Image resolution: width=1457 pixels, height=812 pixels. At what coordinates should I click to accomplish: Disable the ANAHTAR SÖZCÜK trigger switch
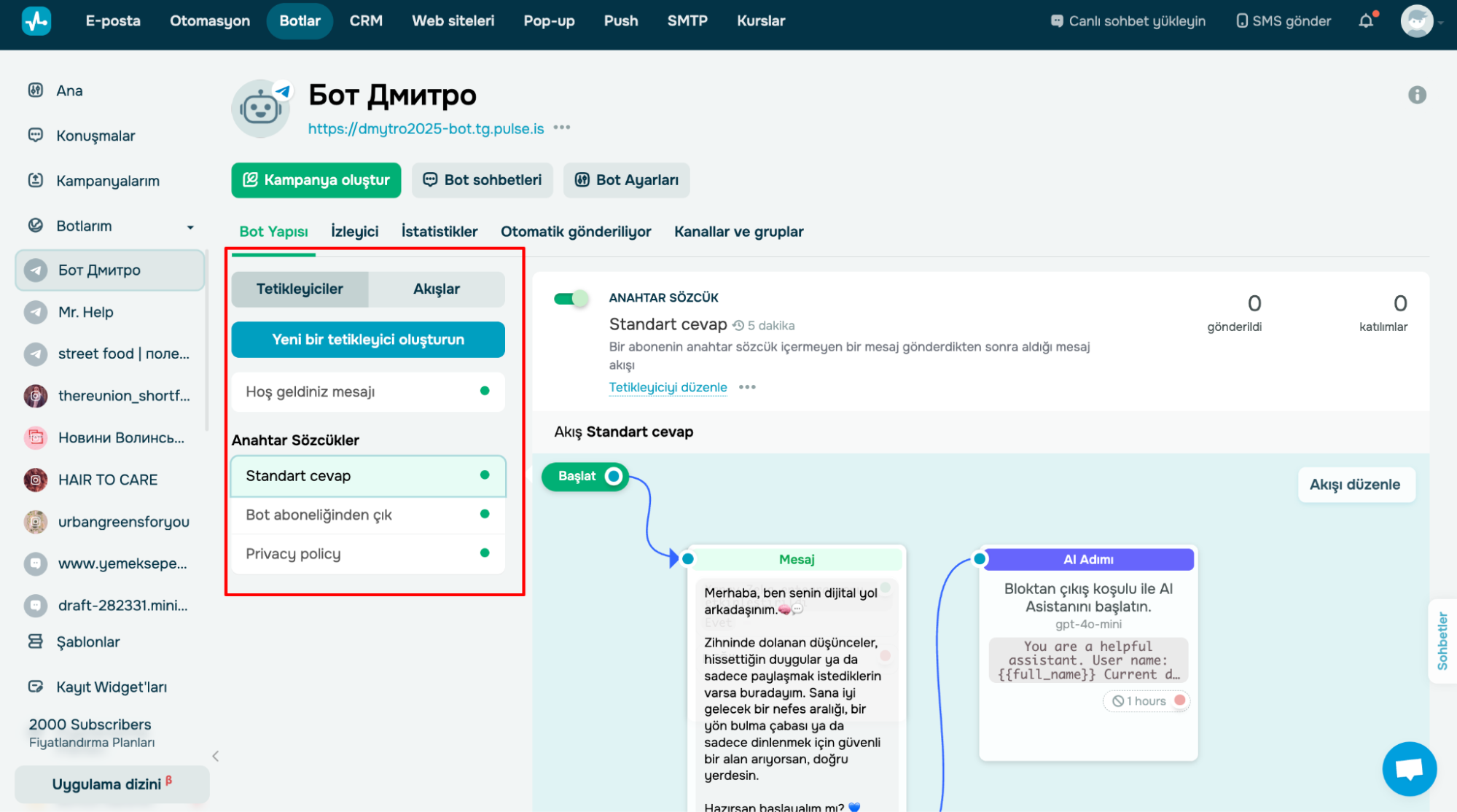[571, 298]
